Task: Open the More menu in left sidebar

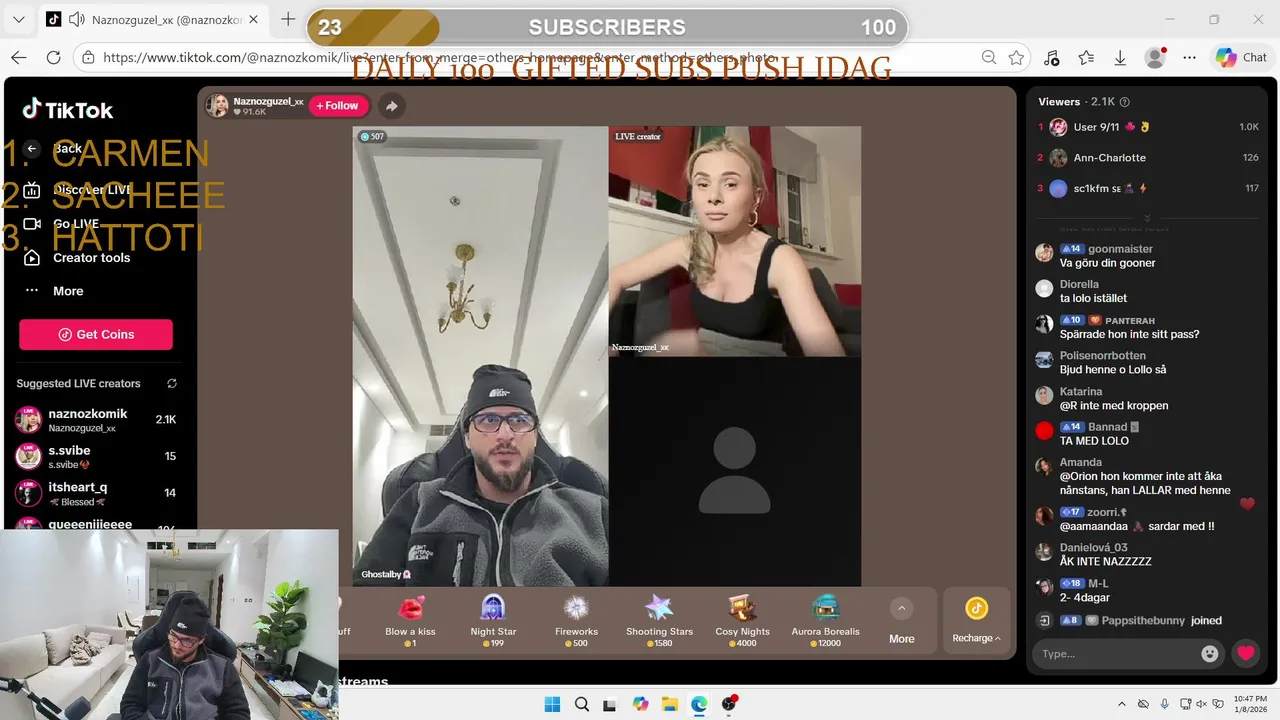Action: click(x=68, y=291)
